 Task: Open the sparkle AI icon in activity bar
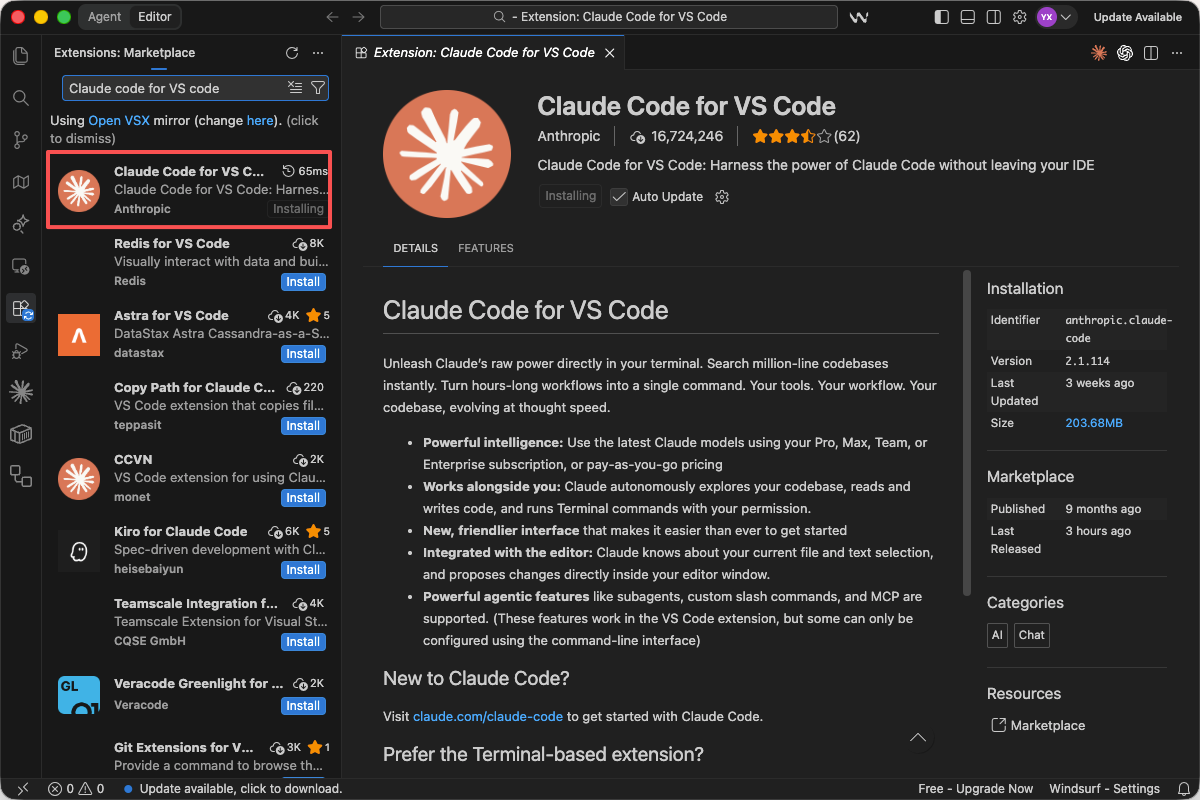[20, 224]
